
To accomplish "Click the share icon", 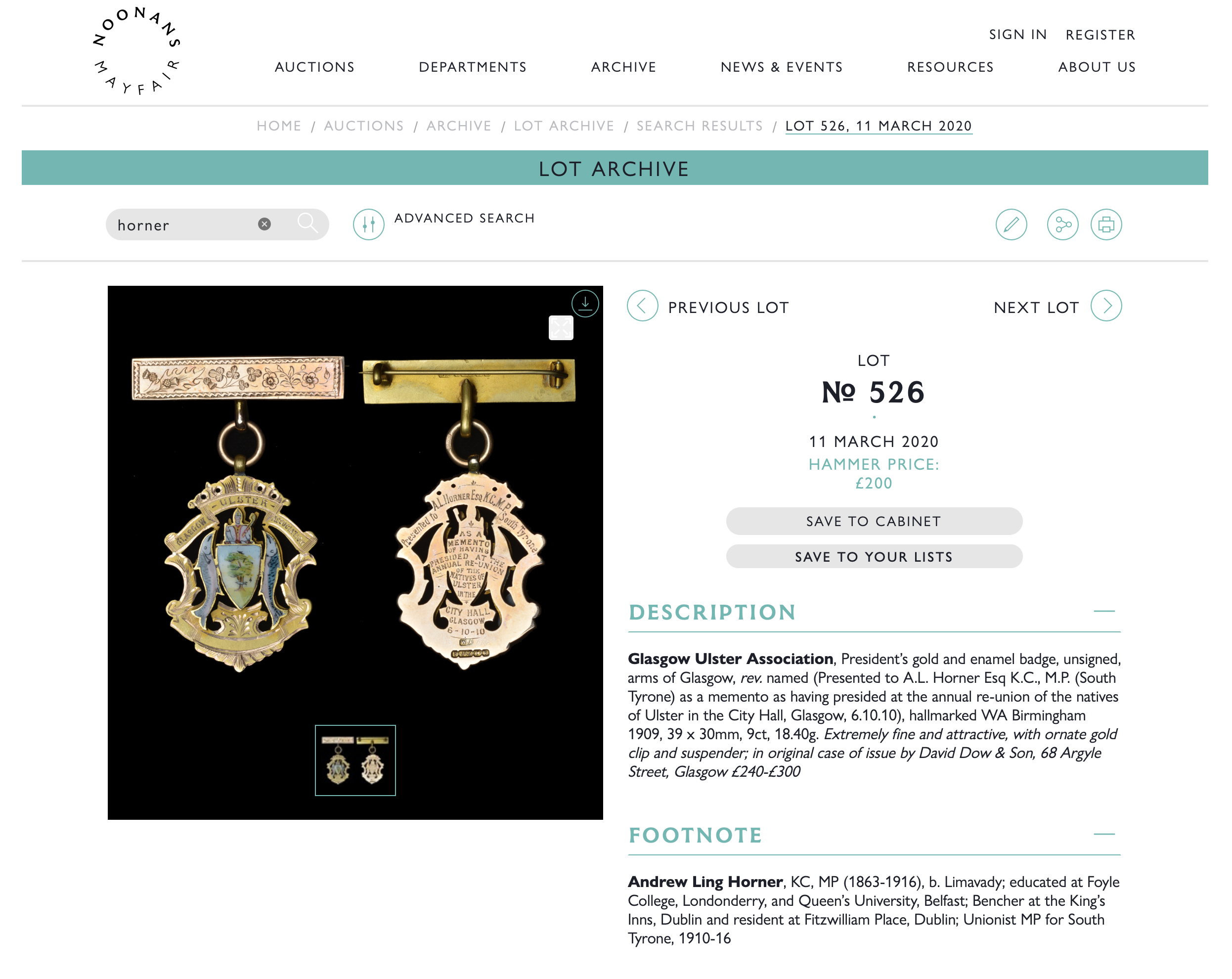I will [x=1062, y=224].
